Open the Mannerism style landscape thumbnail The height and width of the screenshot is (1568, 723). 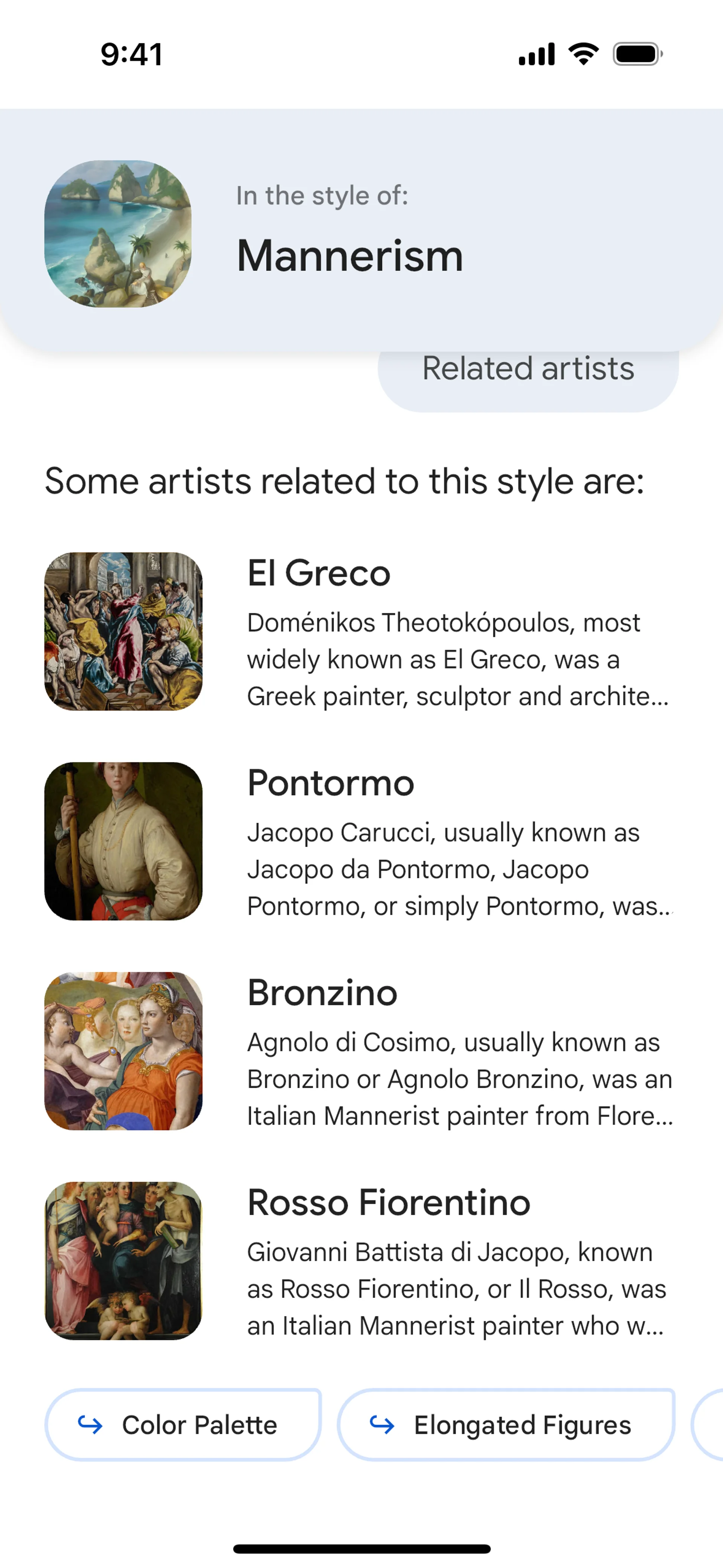coord(118,234)
